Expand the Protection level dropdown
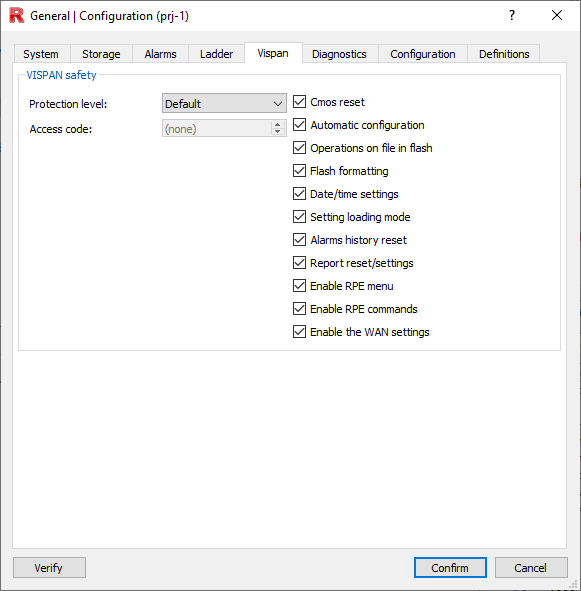581x591 pixels. pyautogui.click(x=224, y=103)
